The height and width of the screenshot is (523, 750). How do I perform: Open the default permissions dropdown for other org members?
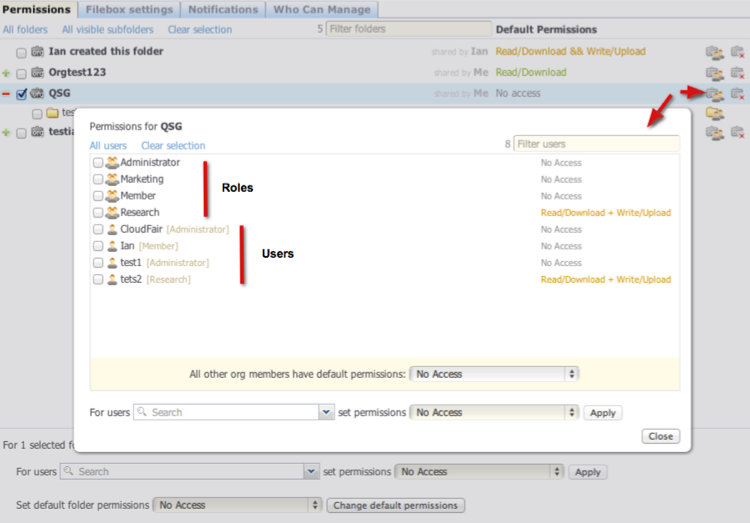click(x=494, y=374)
